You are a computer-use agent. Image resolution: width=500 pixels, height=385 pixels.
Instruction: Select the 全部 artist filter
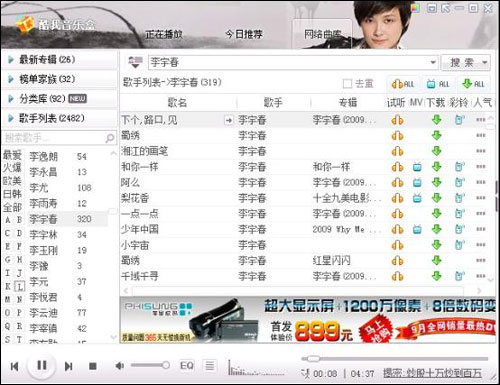coord(12,207)
